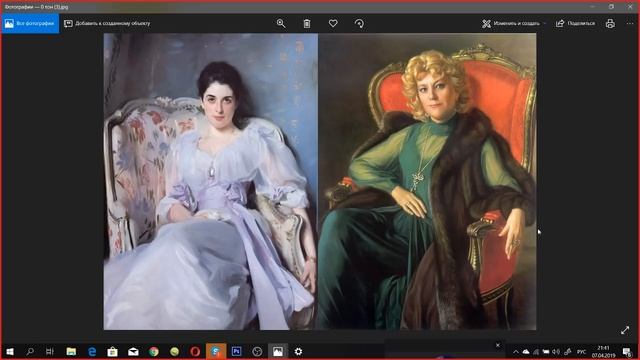This screenshot has width=640, height=360.
Task: Open the 'Изменить и создать' dropdown
Action: (x=514, y=24)
